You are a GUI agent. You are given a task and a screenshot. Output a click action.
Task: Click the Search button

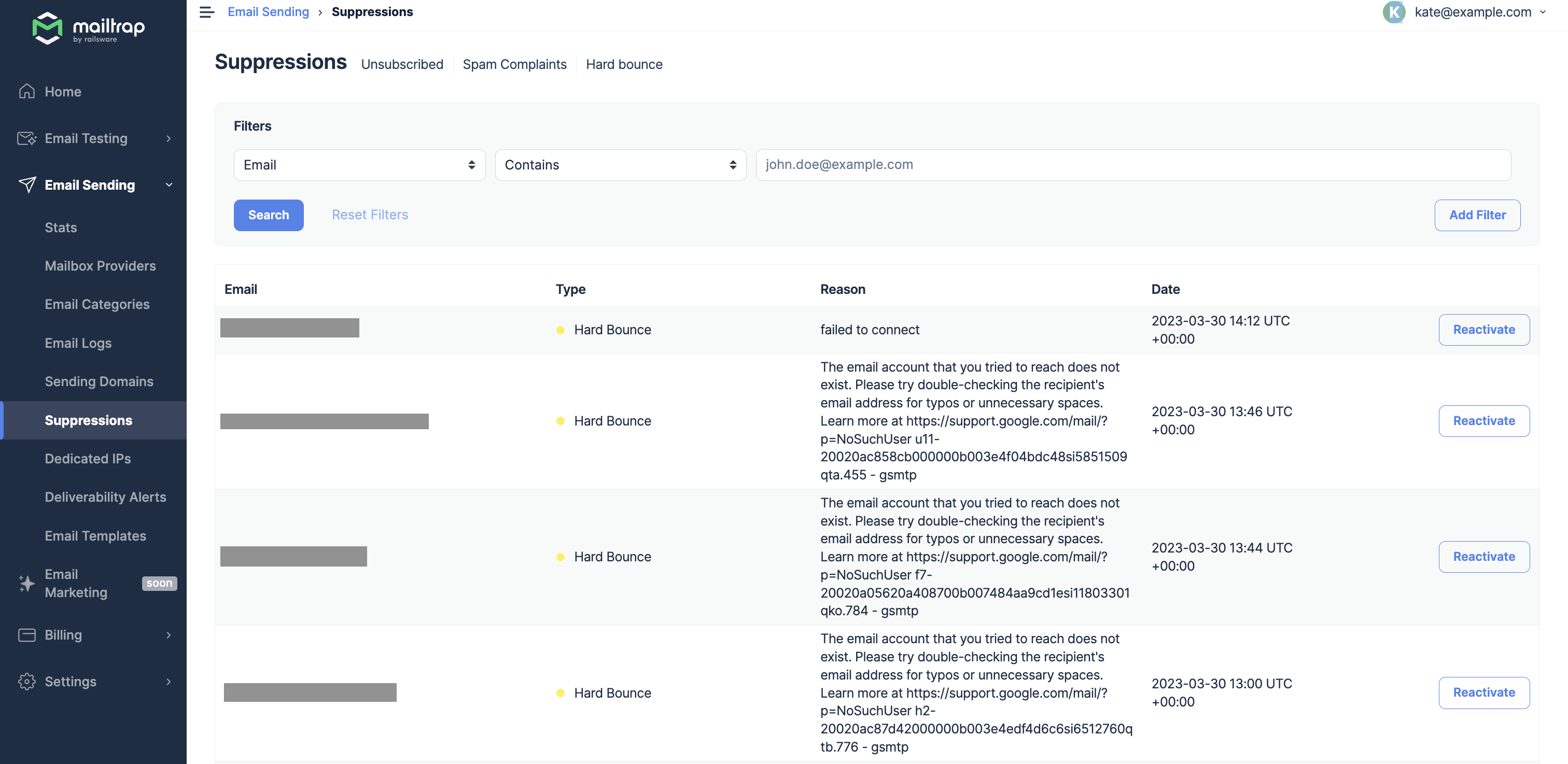click(269, 215)
